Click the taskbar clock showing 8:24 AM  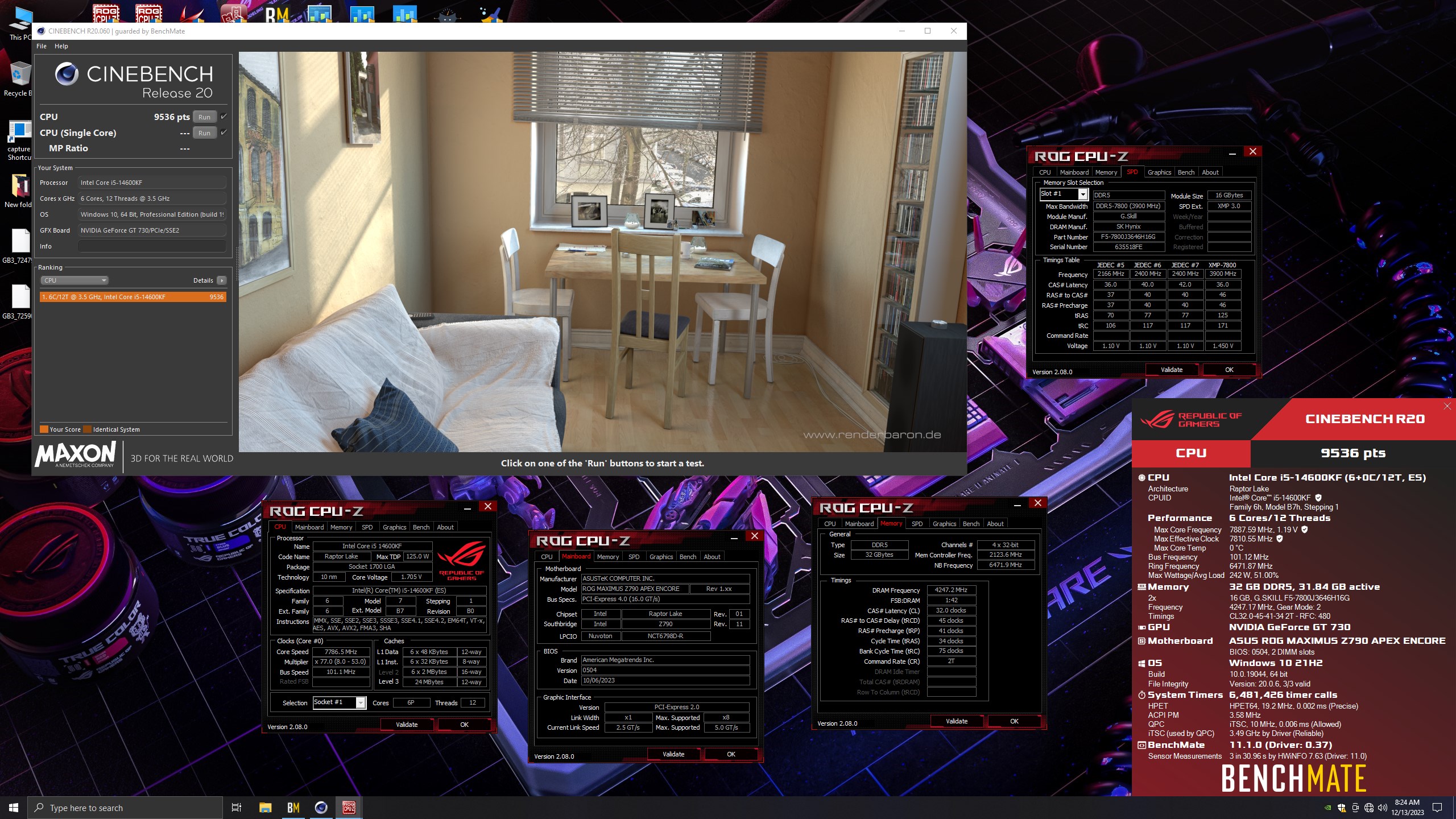1408,808
